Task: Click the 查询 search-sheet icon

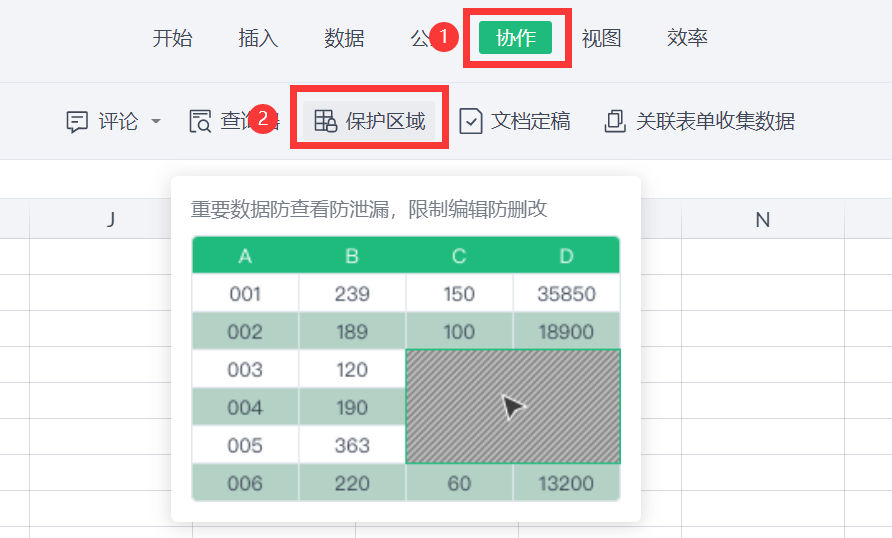Action: pyautogui.click(x=200, y=121)
